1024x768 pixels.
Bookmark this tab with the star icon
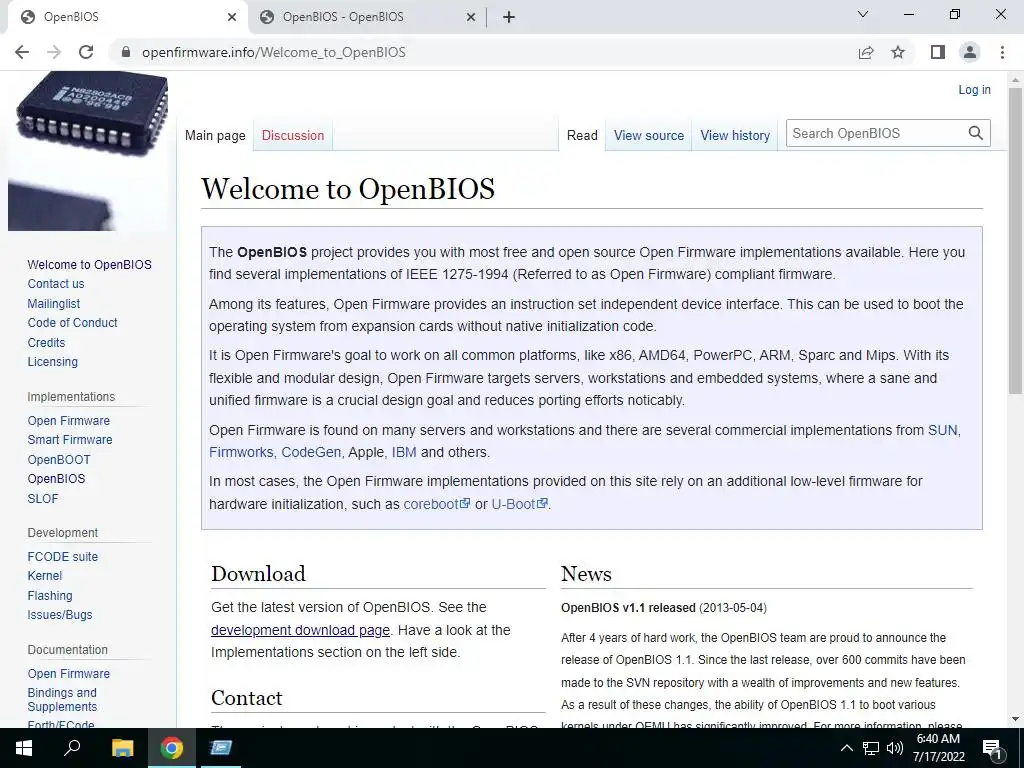898,52
